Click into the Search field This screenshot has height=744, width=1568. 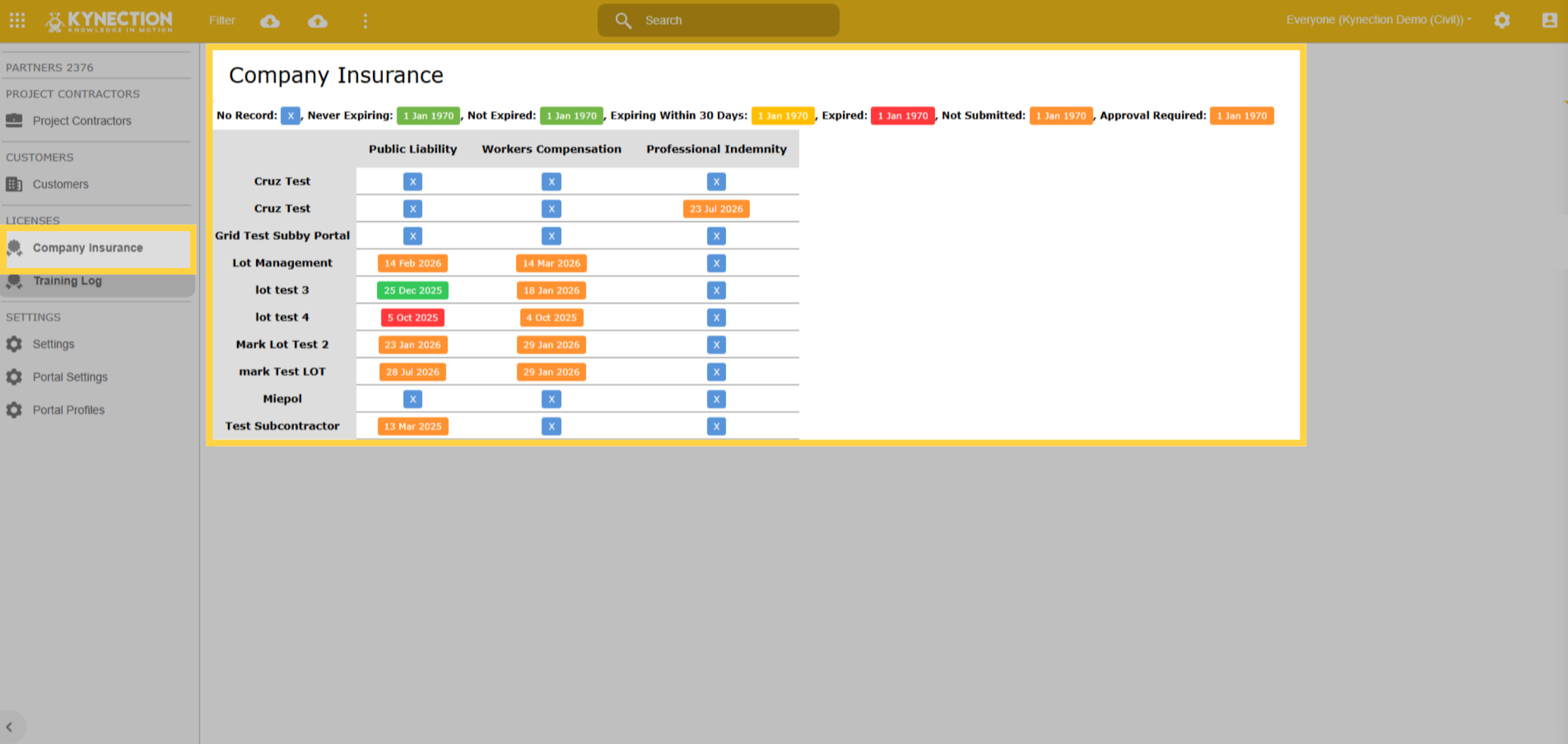pyautogui.click(x=718, y=20)
